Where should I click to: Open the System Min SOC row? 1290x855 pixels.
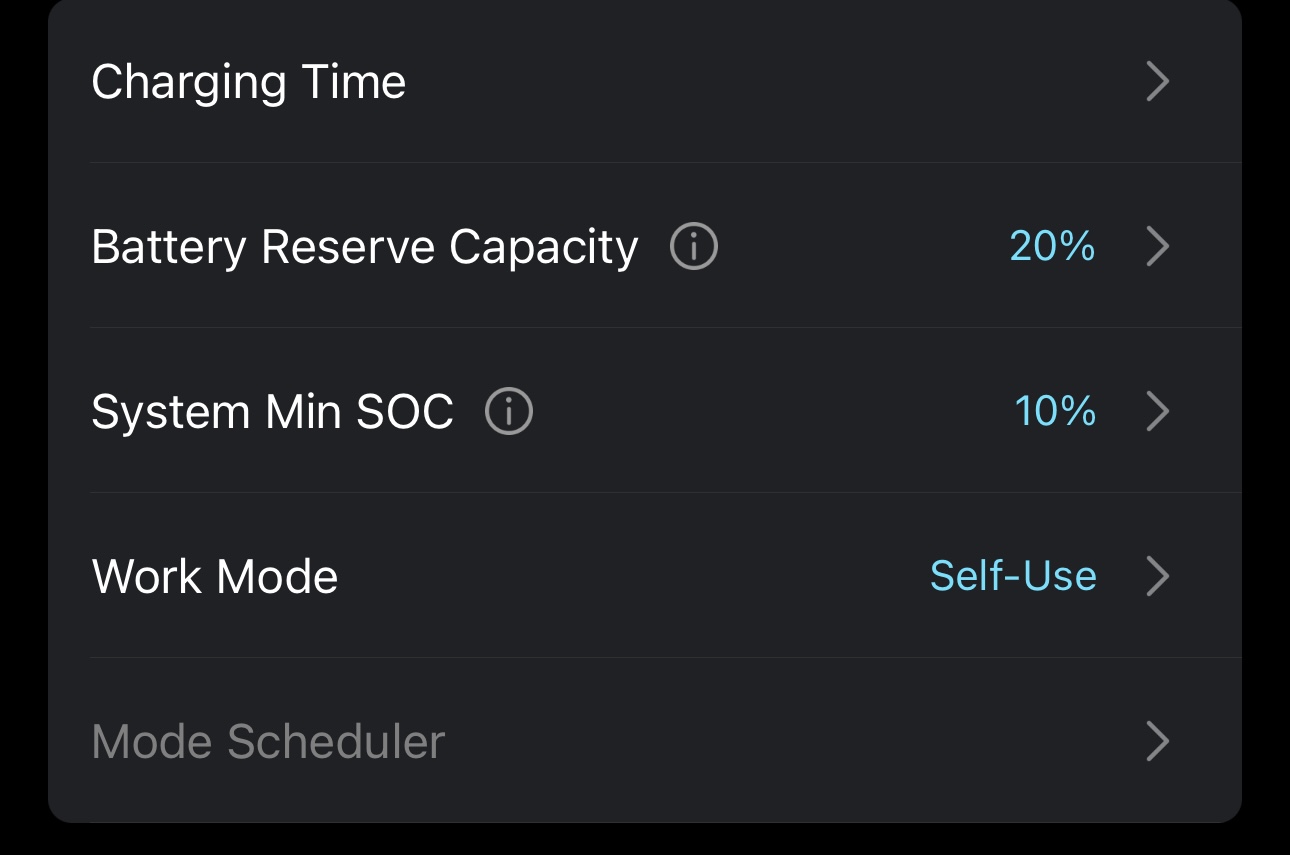pyautogui.click(x=760, y=412)
